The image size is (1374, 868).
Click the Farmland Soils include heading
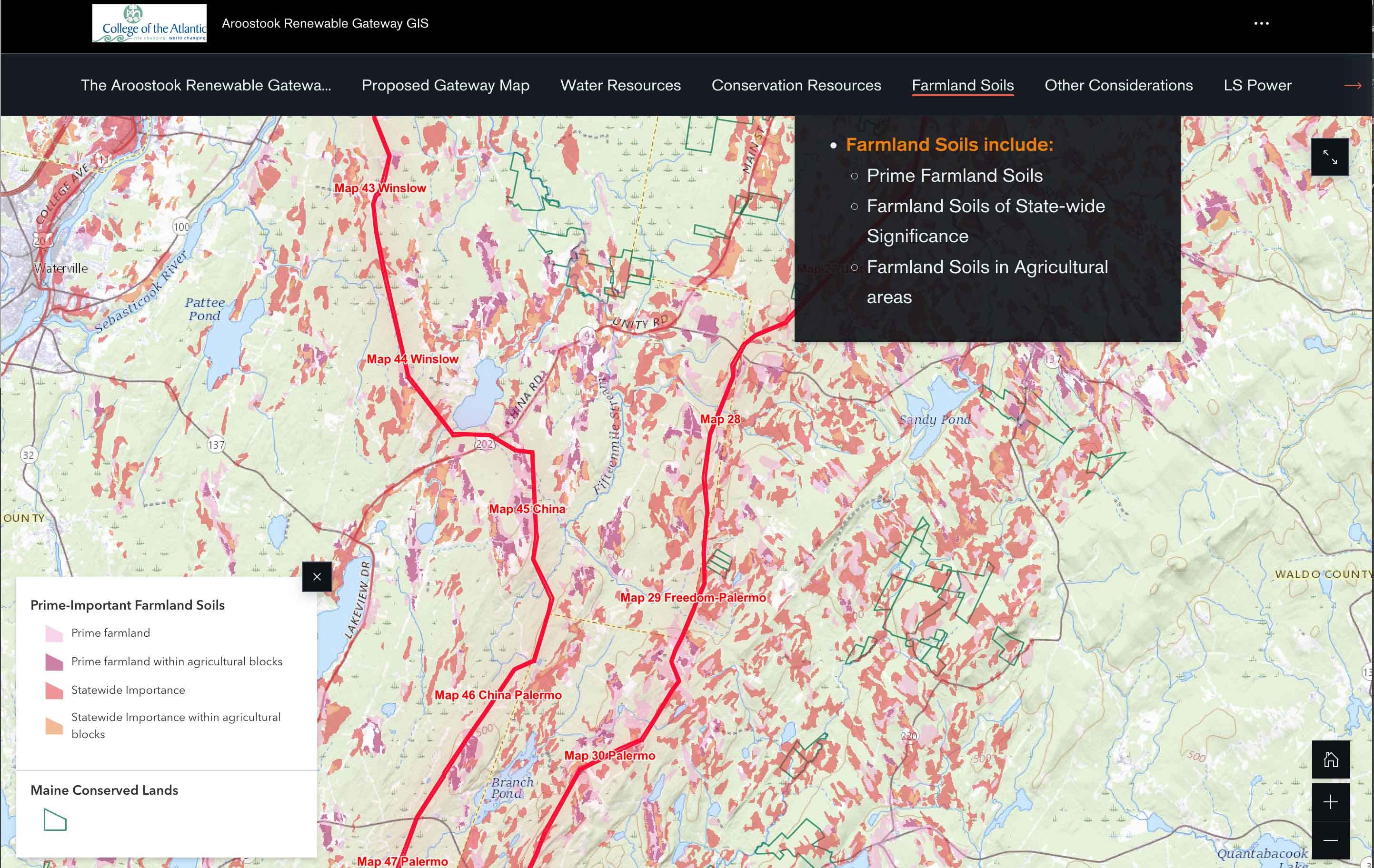pyautogui.click(x=949, y=144)
